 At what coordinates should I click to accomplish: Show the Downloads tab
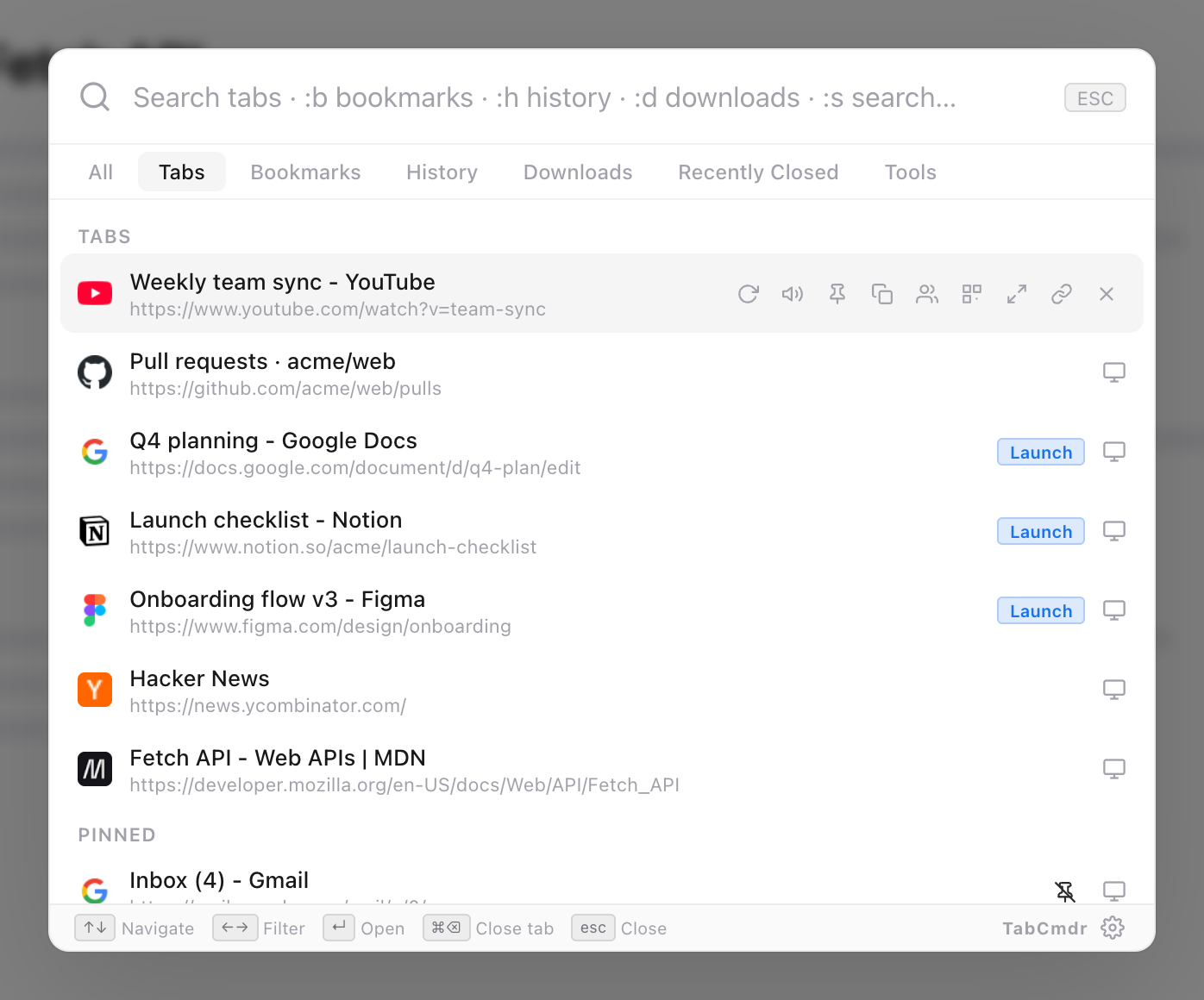tap(578, 172)
